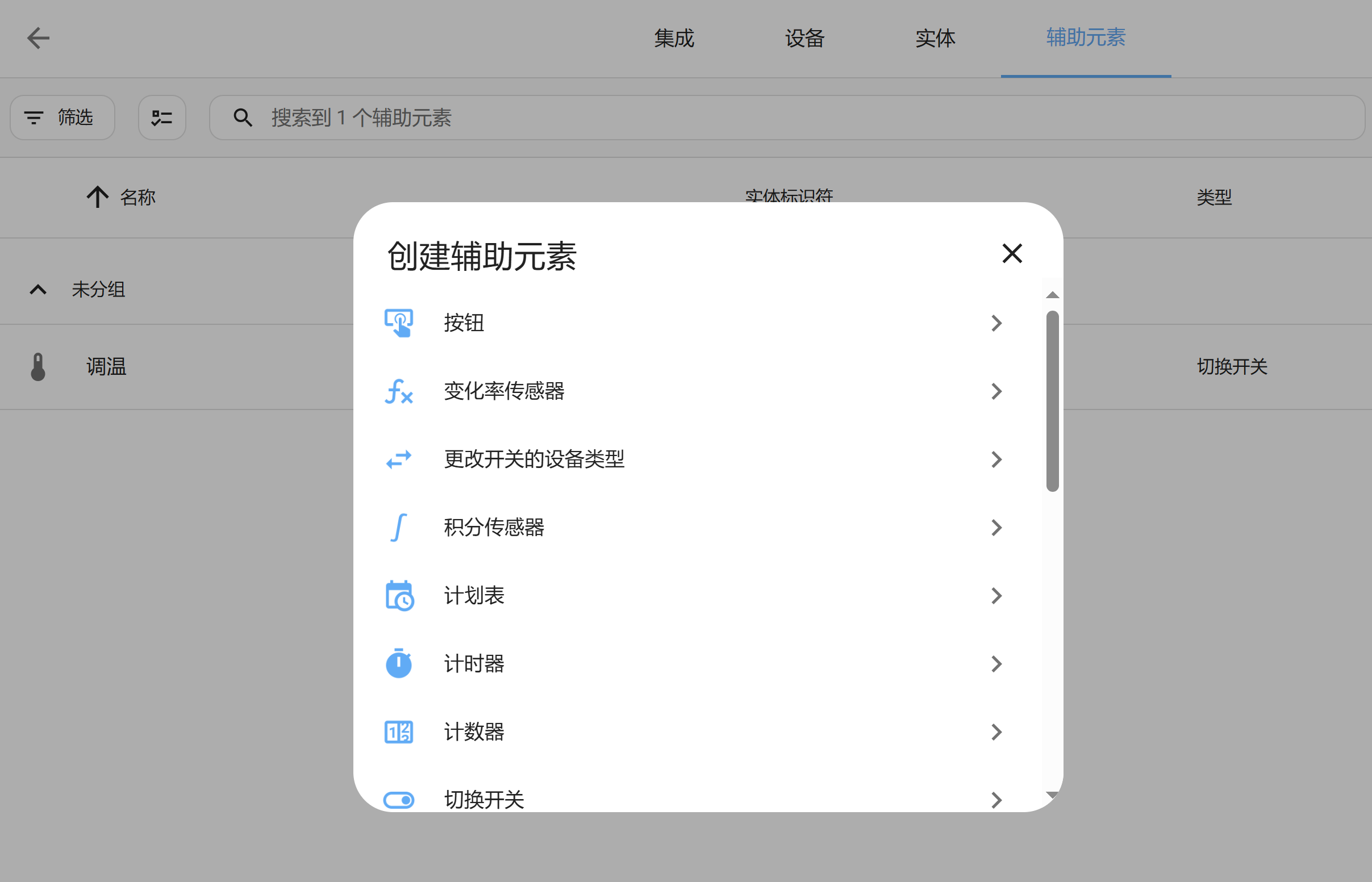
Task: Switch to the 实体 tab
Action: pyautogui.click(x=935, y=39)
